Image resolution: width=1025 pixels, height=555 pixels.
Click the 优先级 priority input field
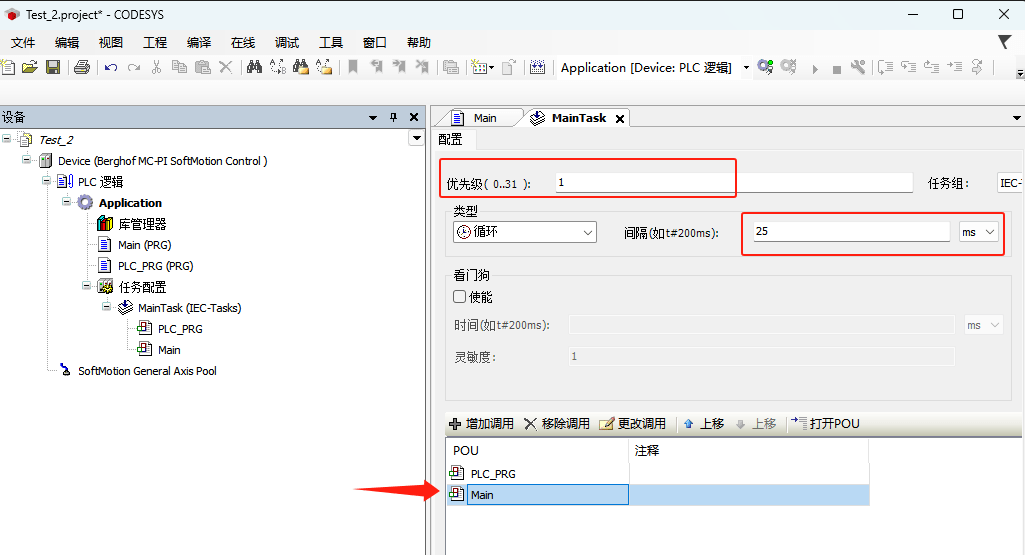coord(732,183)
